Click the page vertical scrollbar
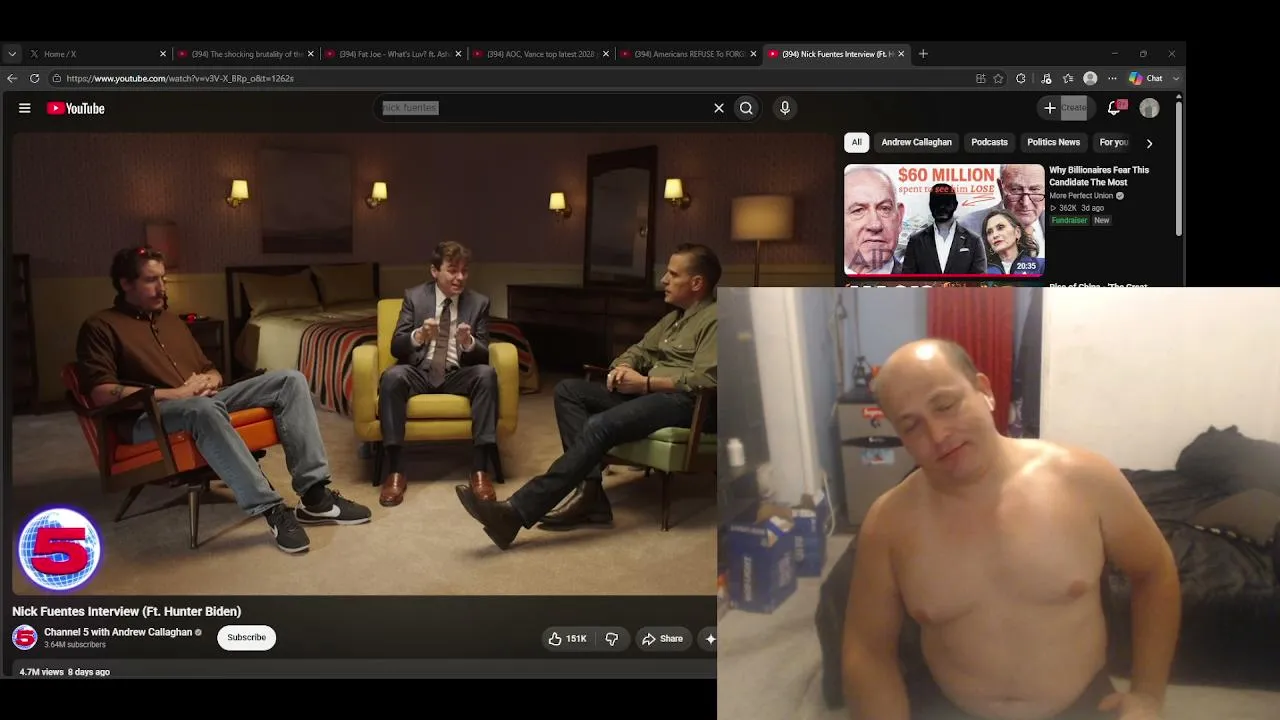Viewport: 1280px width, 720px height. click(1180, 170)
